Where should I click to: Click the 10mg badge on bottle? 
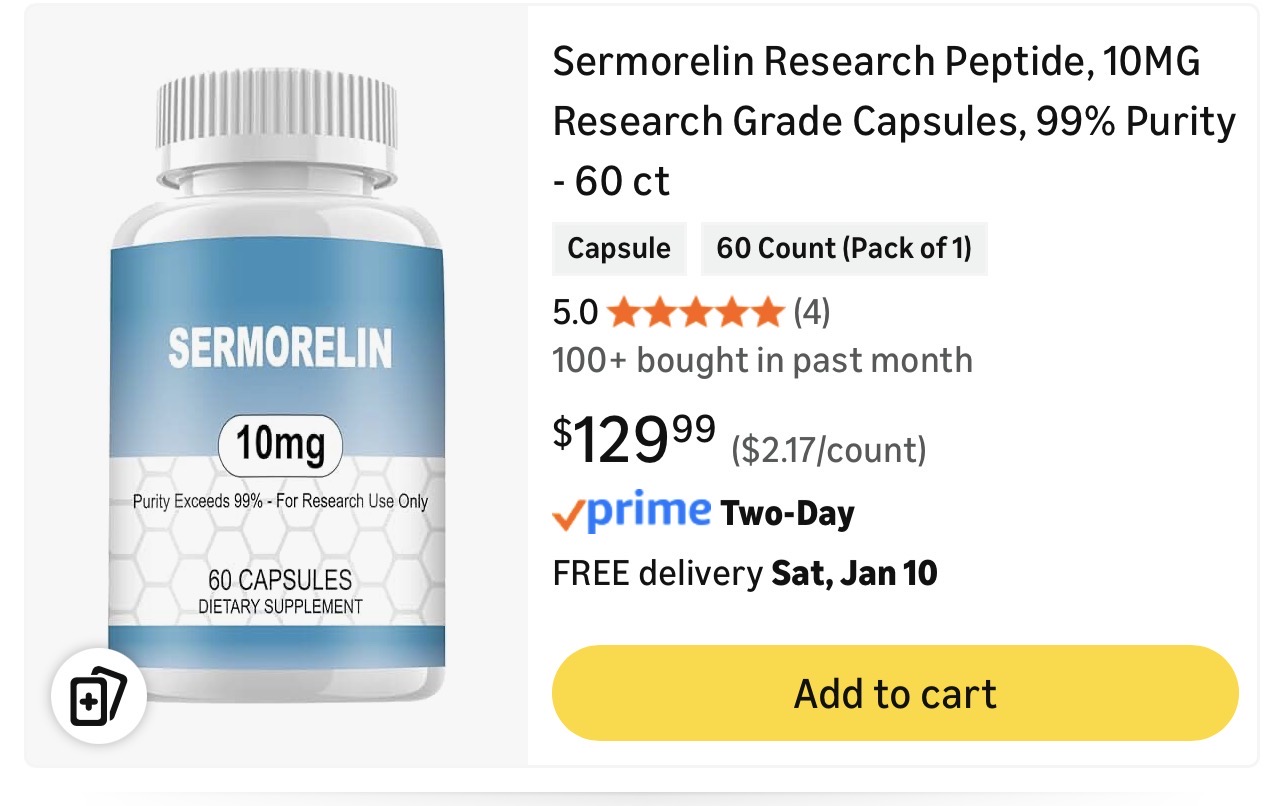click(280, 445)
